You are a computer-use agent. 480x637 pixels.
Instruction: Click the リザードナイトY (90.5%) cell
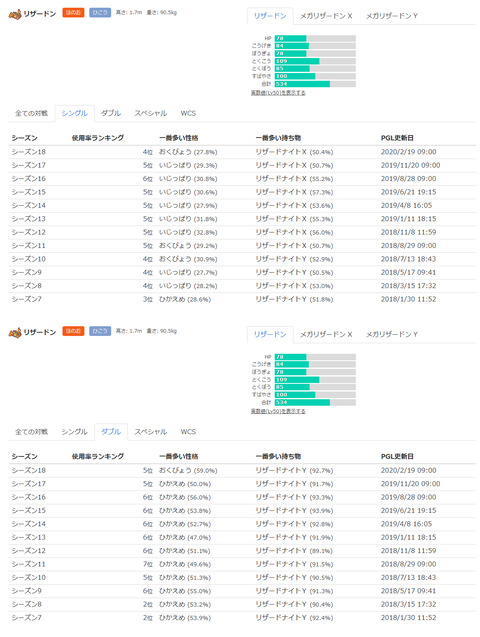click(x=294, y=578)
